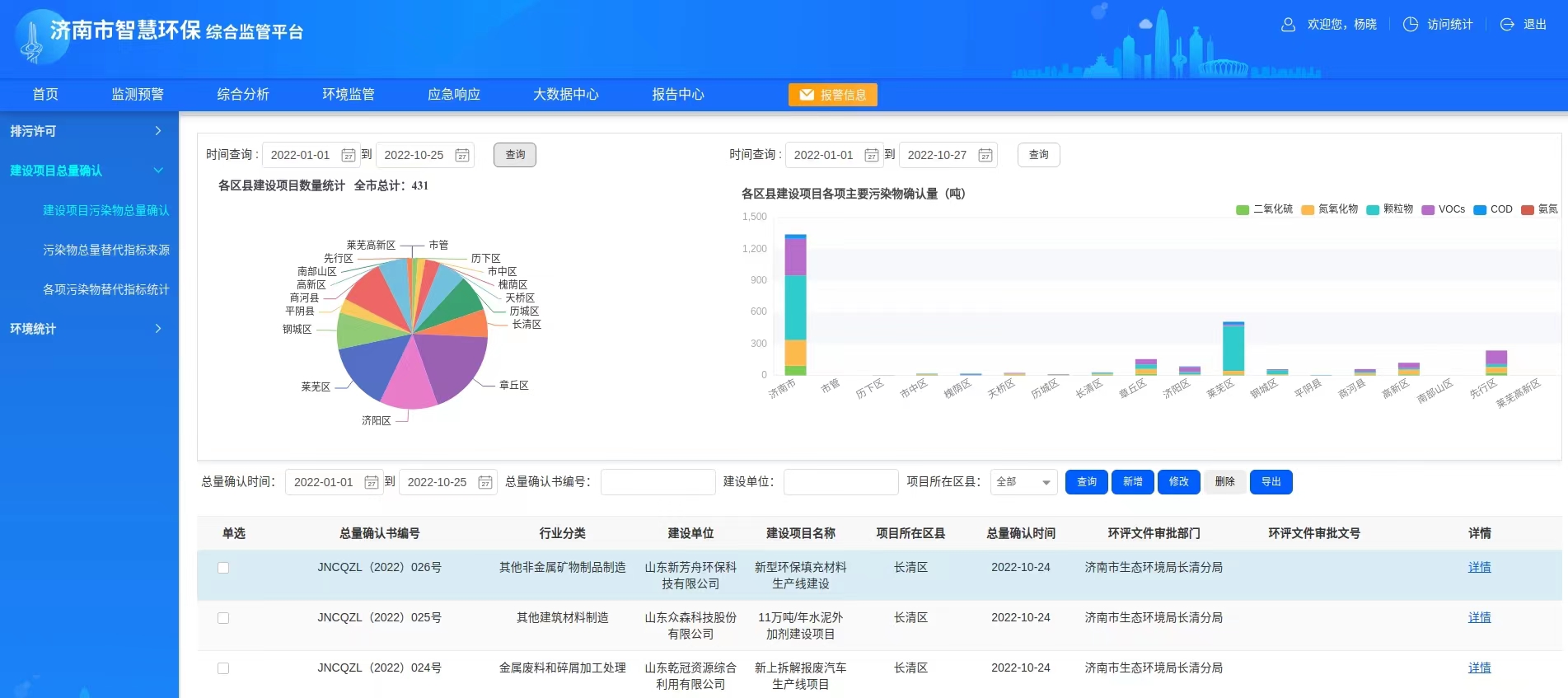Open 详情 link for 026号 record

pyautogui.click(x=1479, y=568)
